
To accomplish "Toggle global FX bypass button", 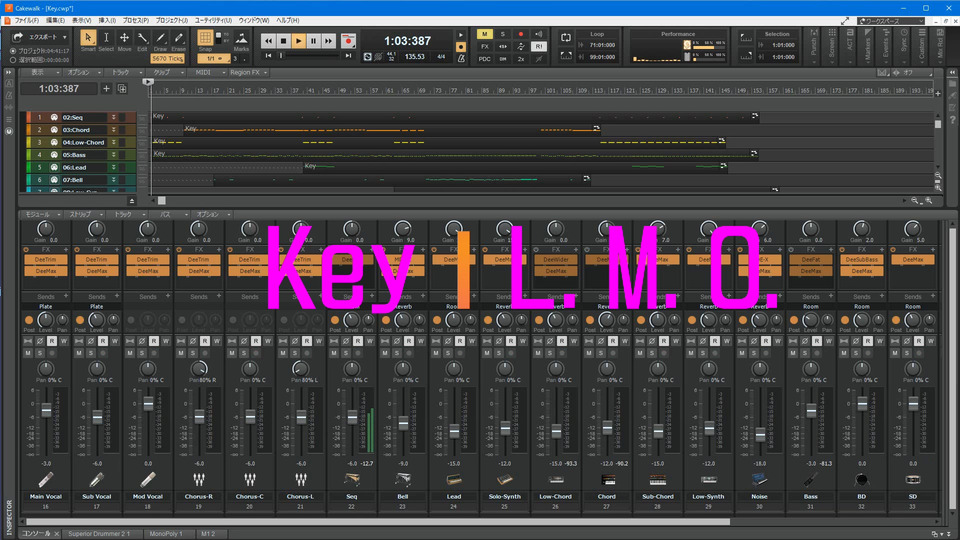I will (x=484, y=47).
